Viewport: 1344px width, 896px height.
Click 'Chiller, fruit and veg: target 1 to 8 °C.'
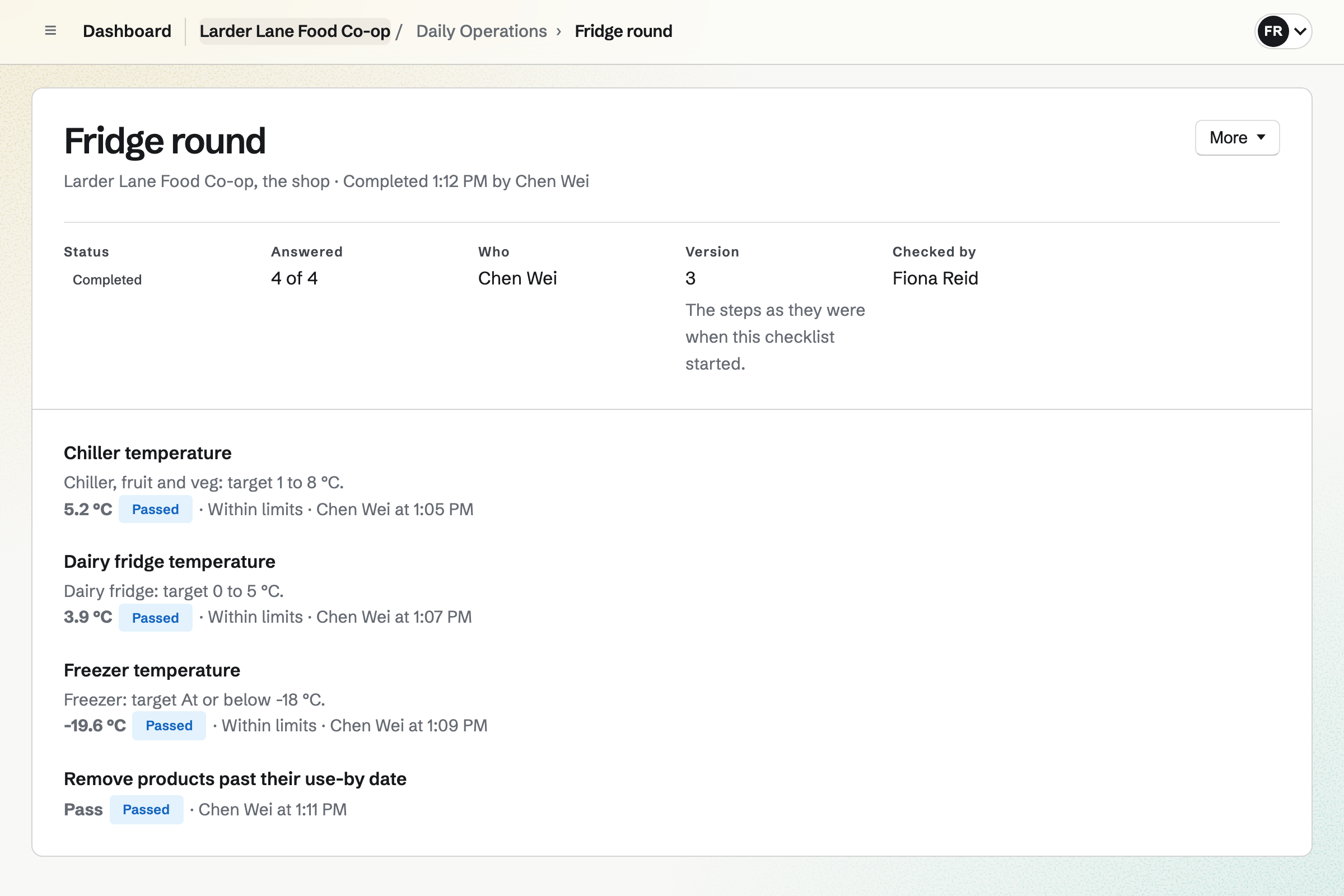coord(203,482)
